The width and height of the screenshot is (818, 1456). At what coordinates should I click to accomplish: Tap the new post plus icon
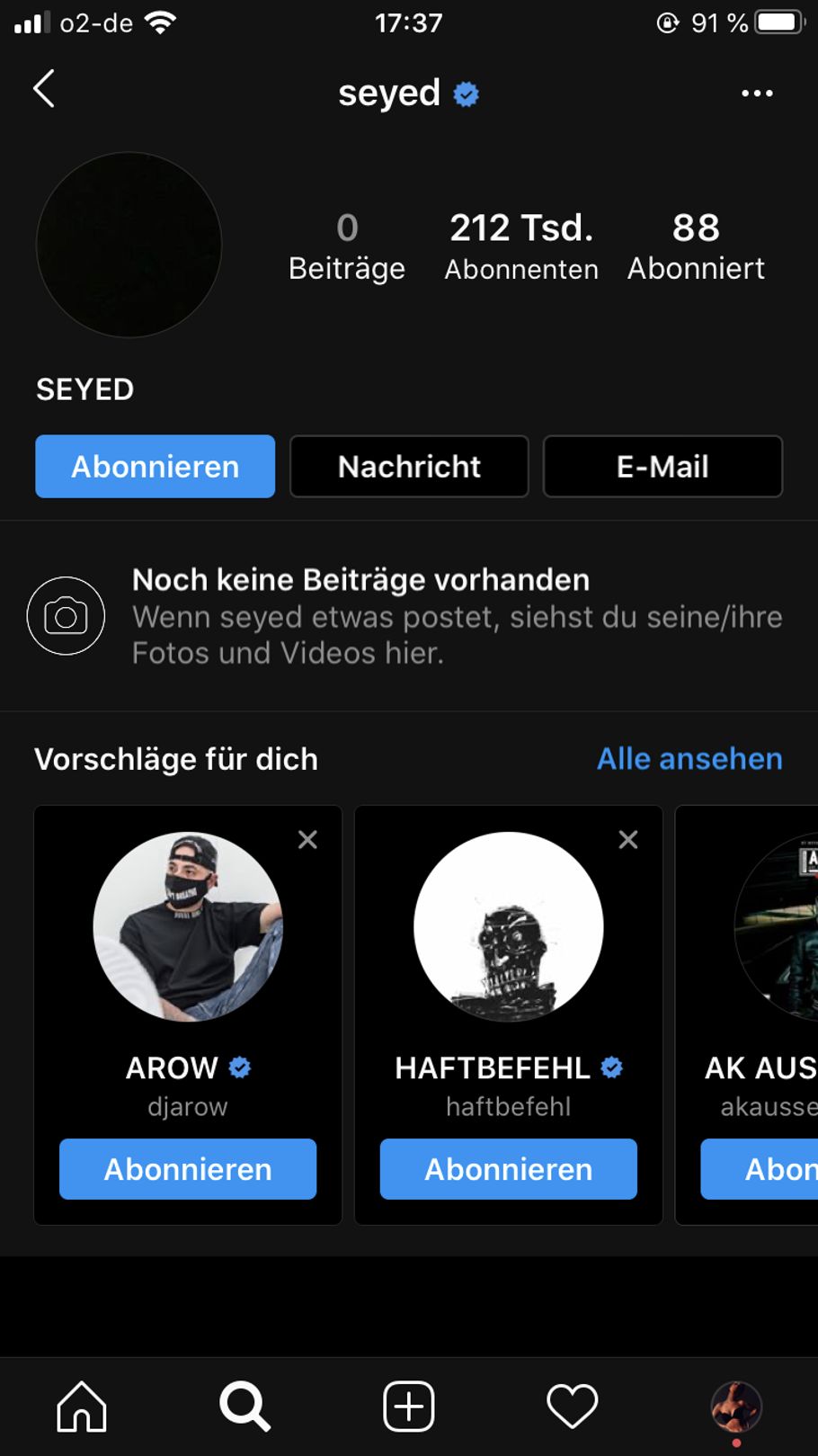coord(409,1406)
